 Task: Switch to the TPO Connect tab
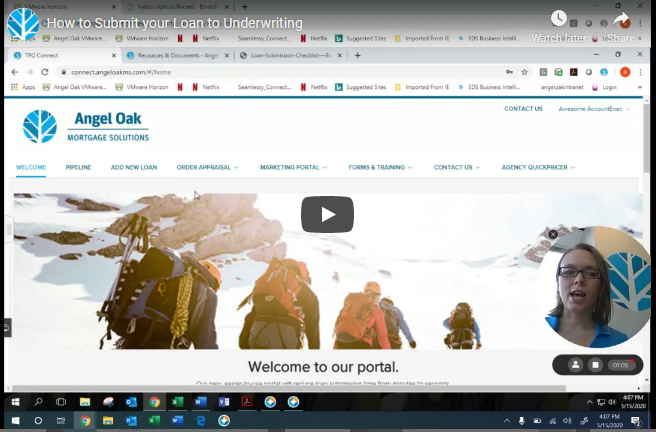[63, 55]
